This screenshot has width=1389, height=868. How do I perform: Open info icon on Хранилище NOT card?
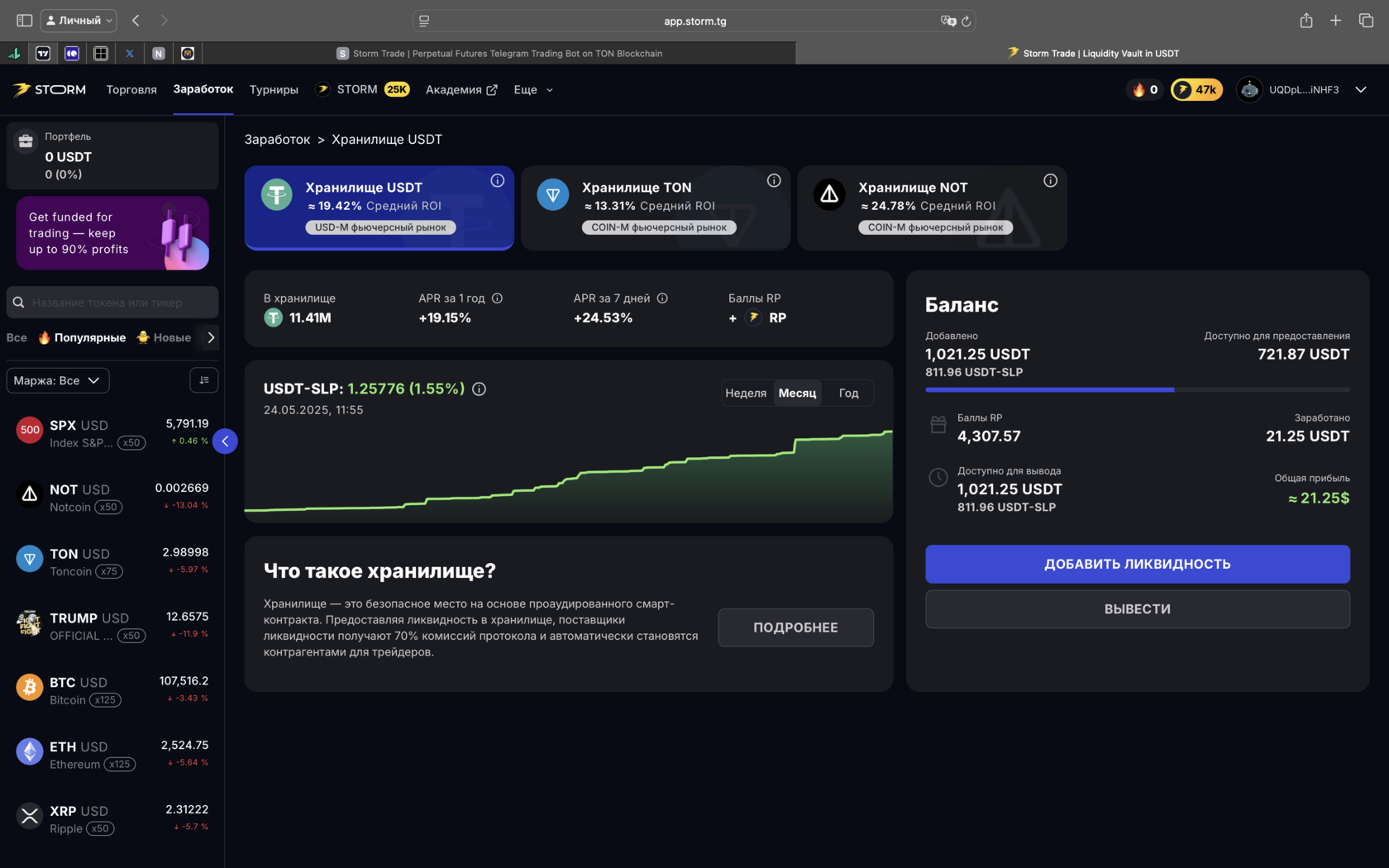point(1050,180)
